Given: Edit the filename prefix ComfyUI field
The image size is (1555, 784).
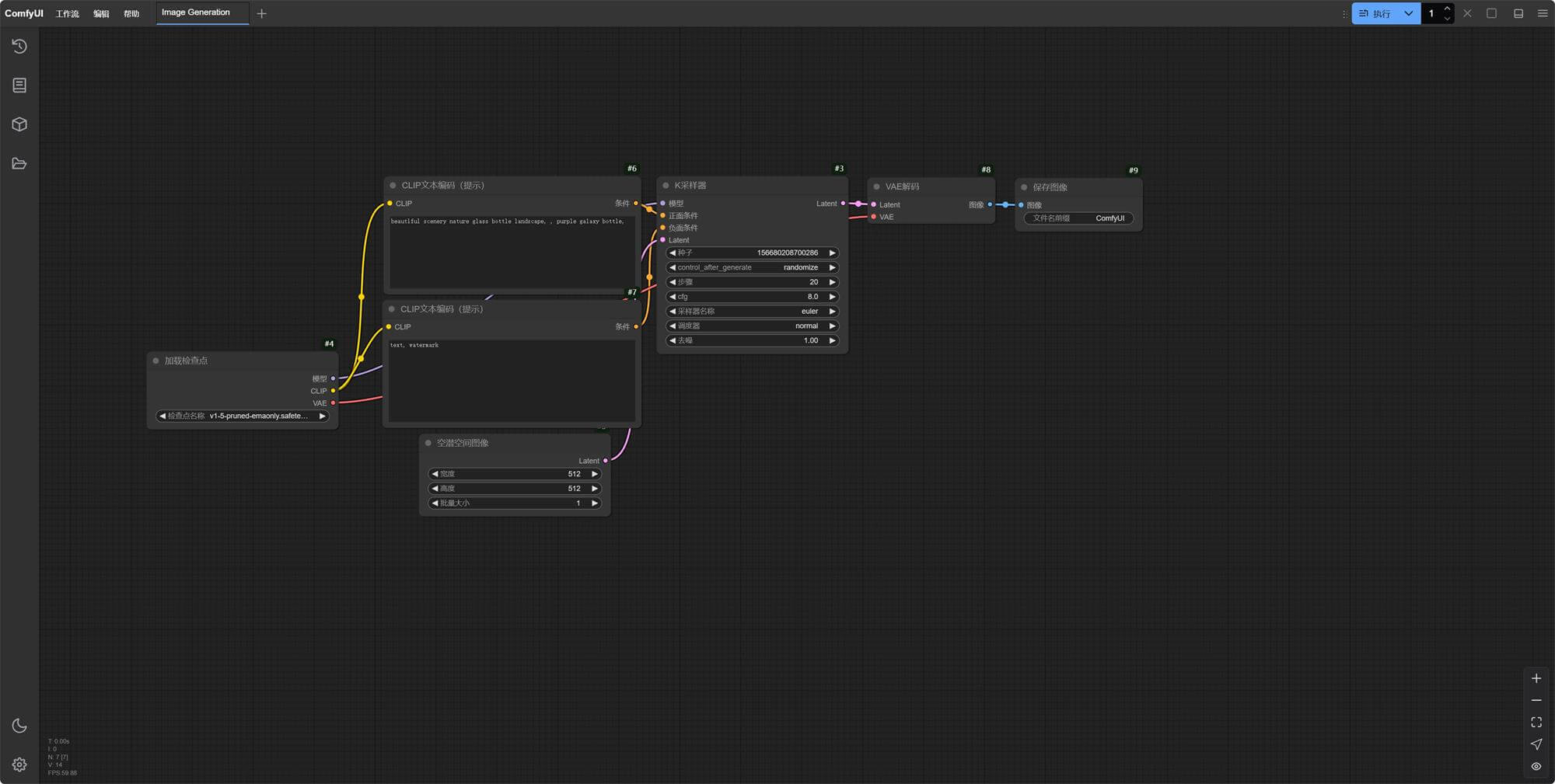Looking at the screenshot, I should pos(1078,218).
